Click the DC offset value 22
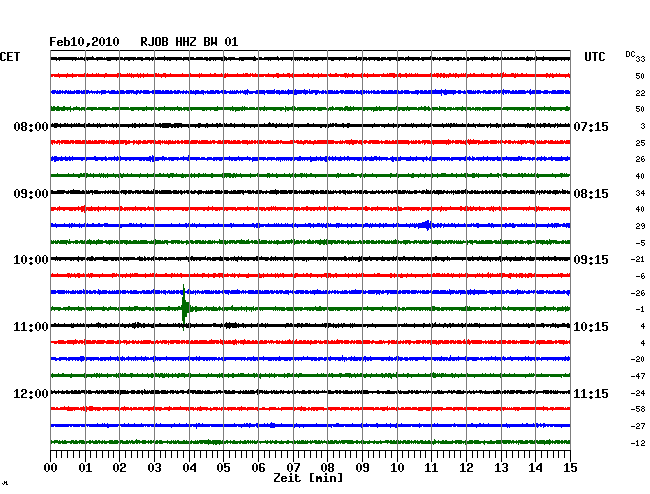Viewport: 650px width, 494px height. coord(640,93)
